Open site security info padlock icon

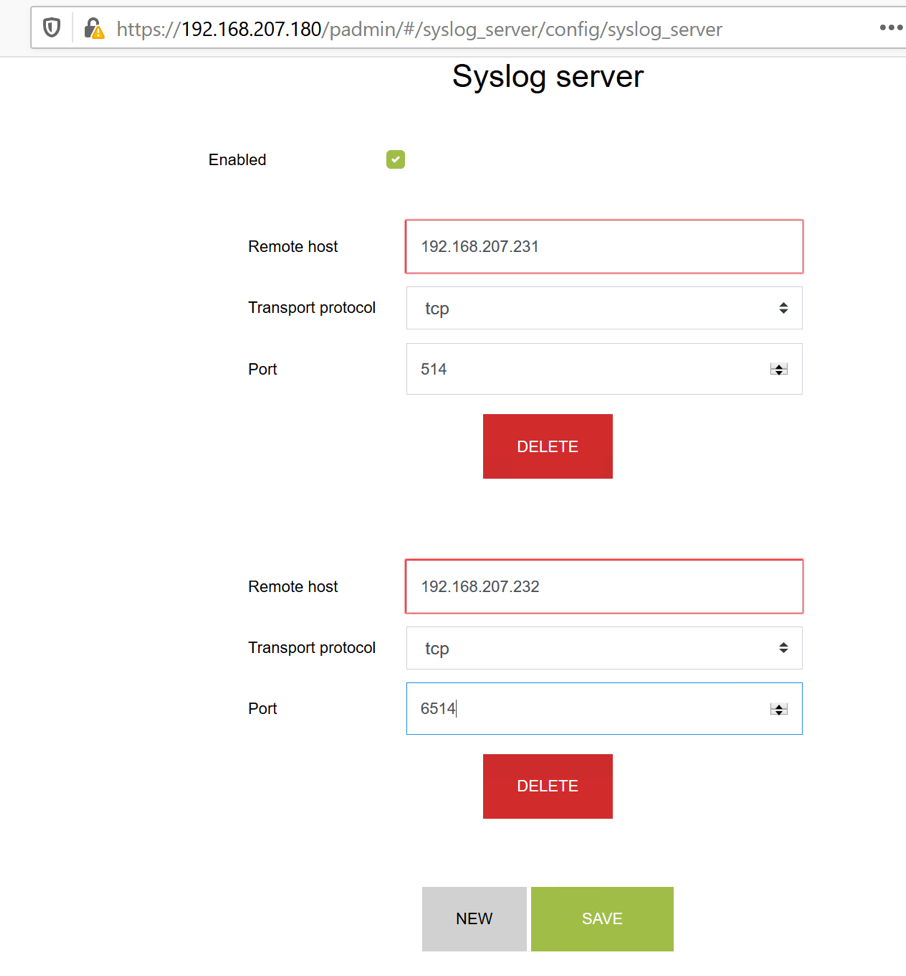[x=93, y=28]
